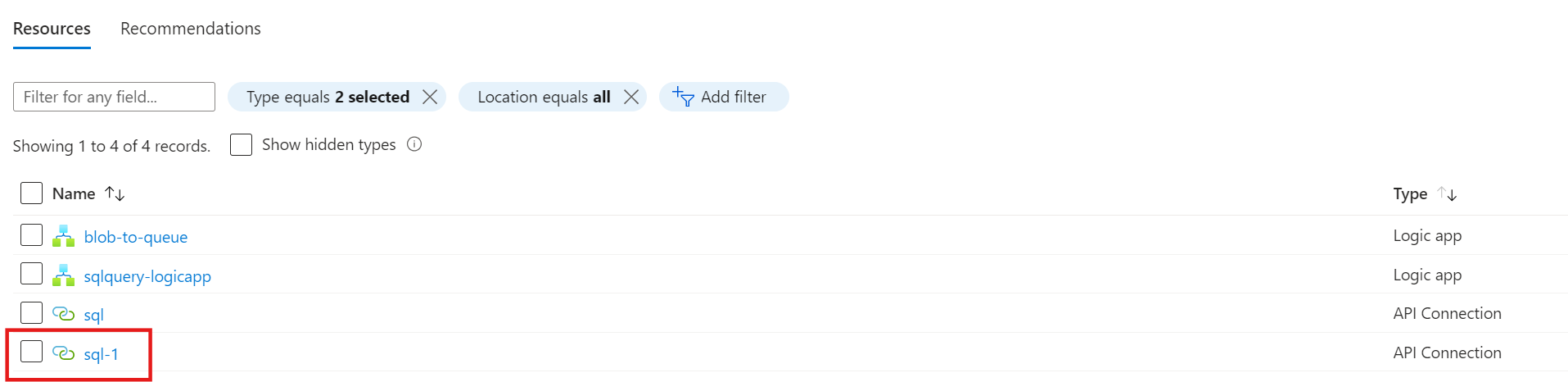Sort the list by Type arrows
This screenshot has width=1568, height=382.
(x=1448, y=193)
